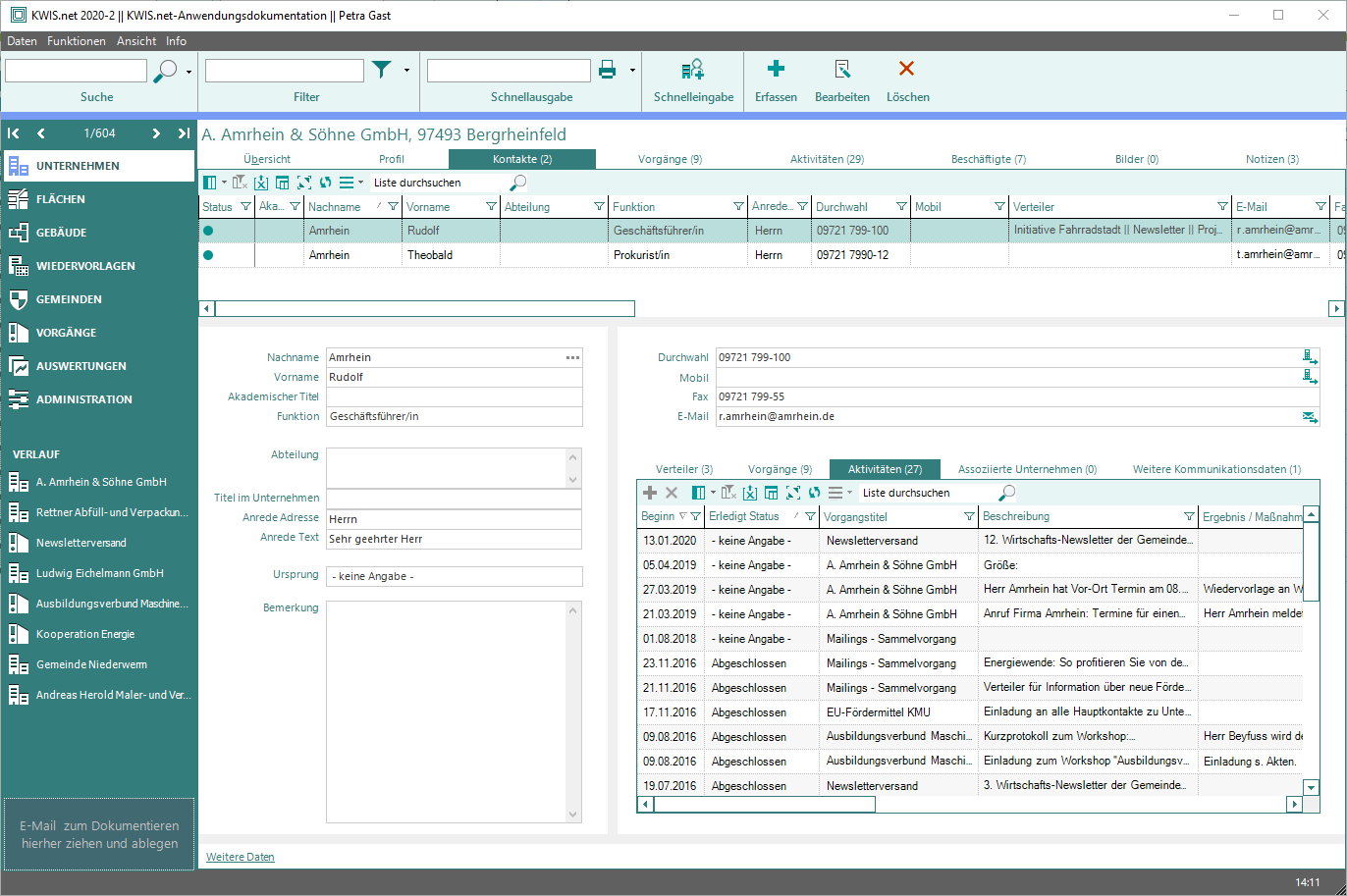Open column chooser dropdown arrow in contacts toolbar

224,183
